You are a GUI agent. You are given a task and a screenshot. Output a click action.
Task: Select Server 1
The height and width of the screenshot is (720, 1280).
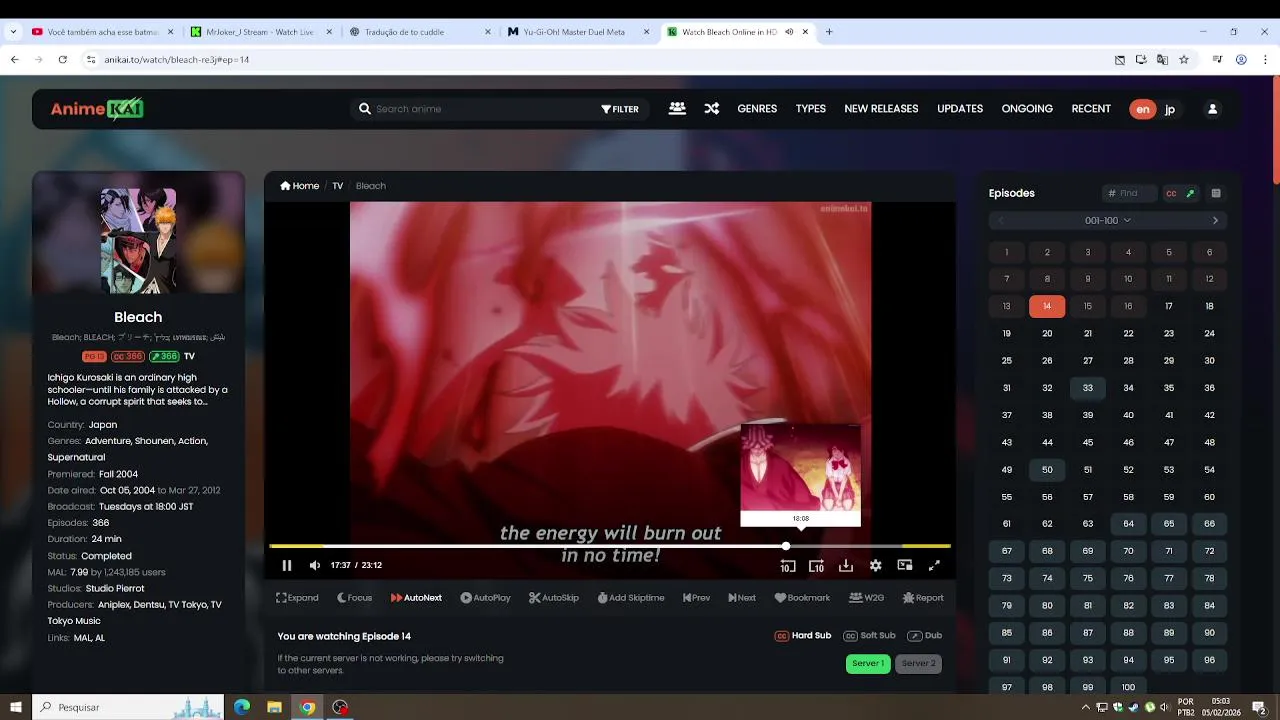coord(868,664)
